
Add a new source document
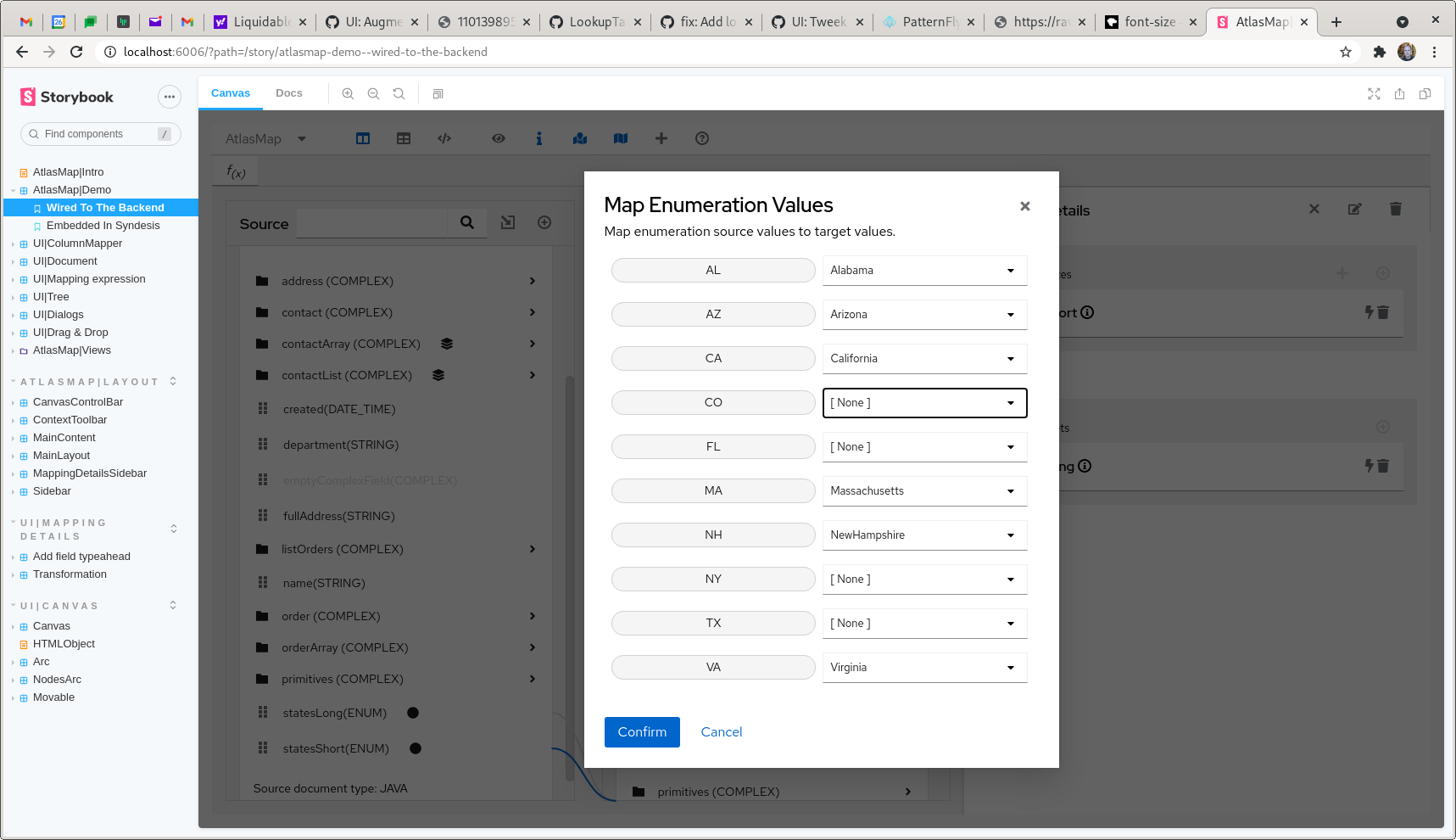pos(544,222)
